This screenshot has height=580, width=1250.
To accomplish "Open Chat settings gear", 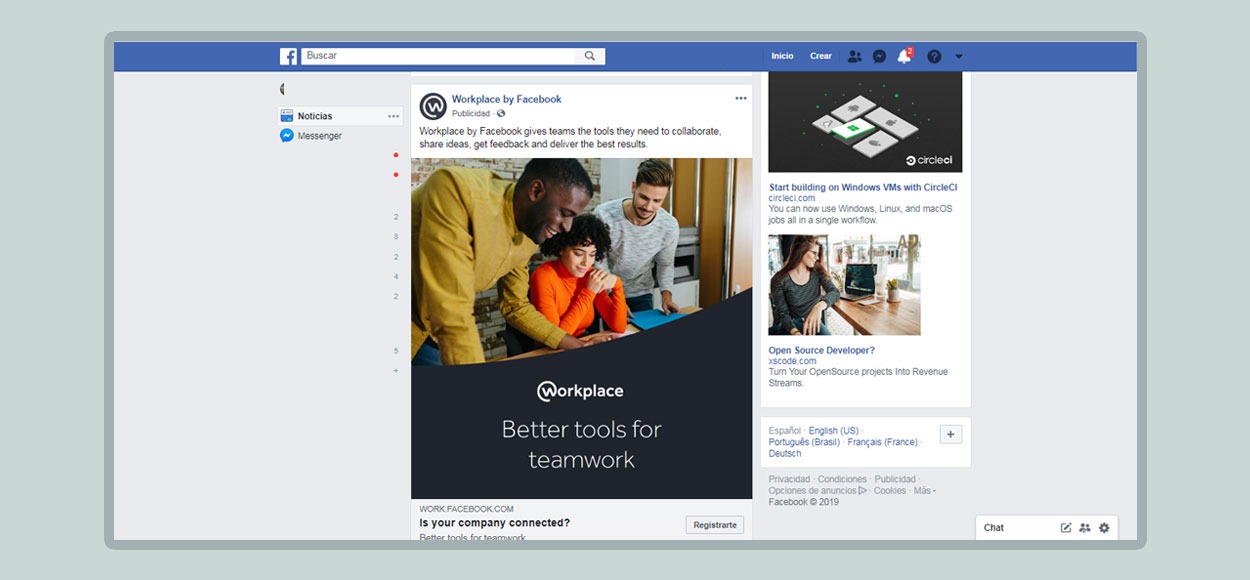I will coord(1104,528).
